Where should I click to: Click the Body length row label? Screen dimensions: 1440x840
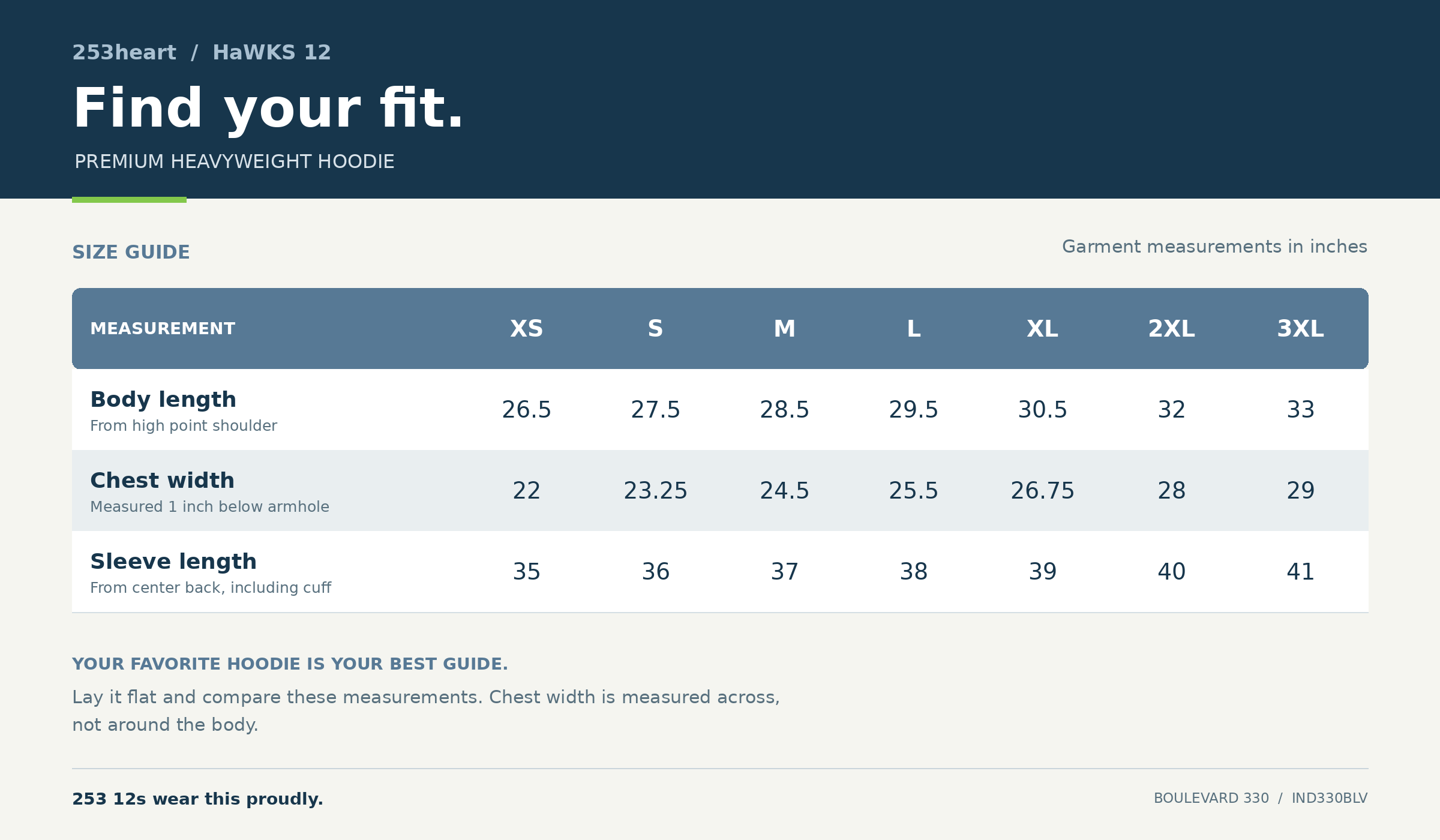[163, 400]
